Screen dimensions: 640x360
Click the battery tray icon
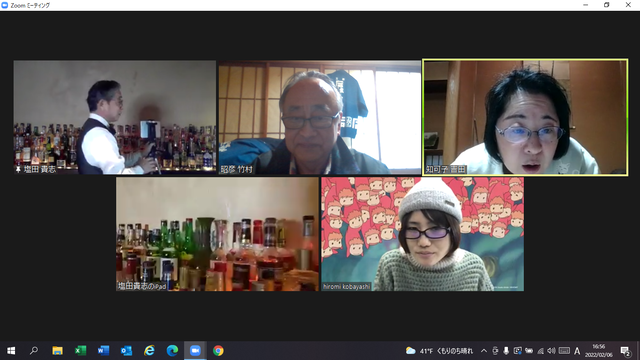pos(529,351)
